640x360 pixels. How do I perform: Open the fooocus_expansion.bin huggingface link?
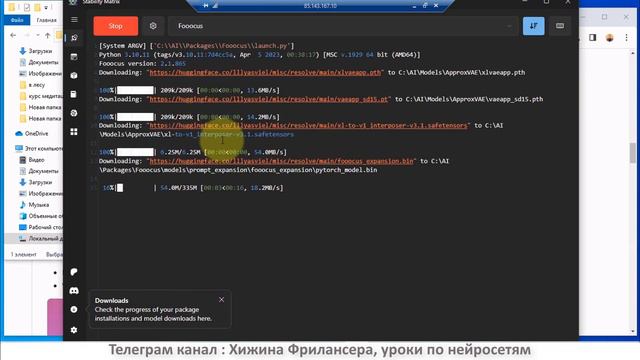[x=281, y=161]
